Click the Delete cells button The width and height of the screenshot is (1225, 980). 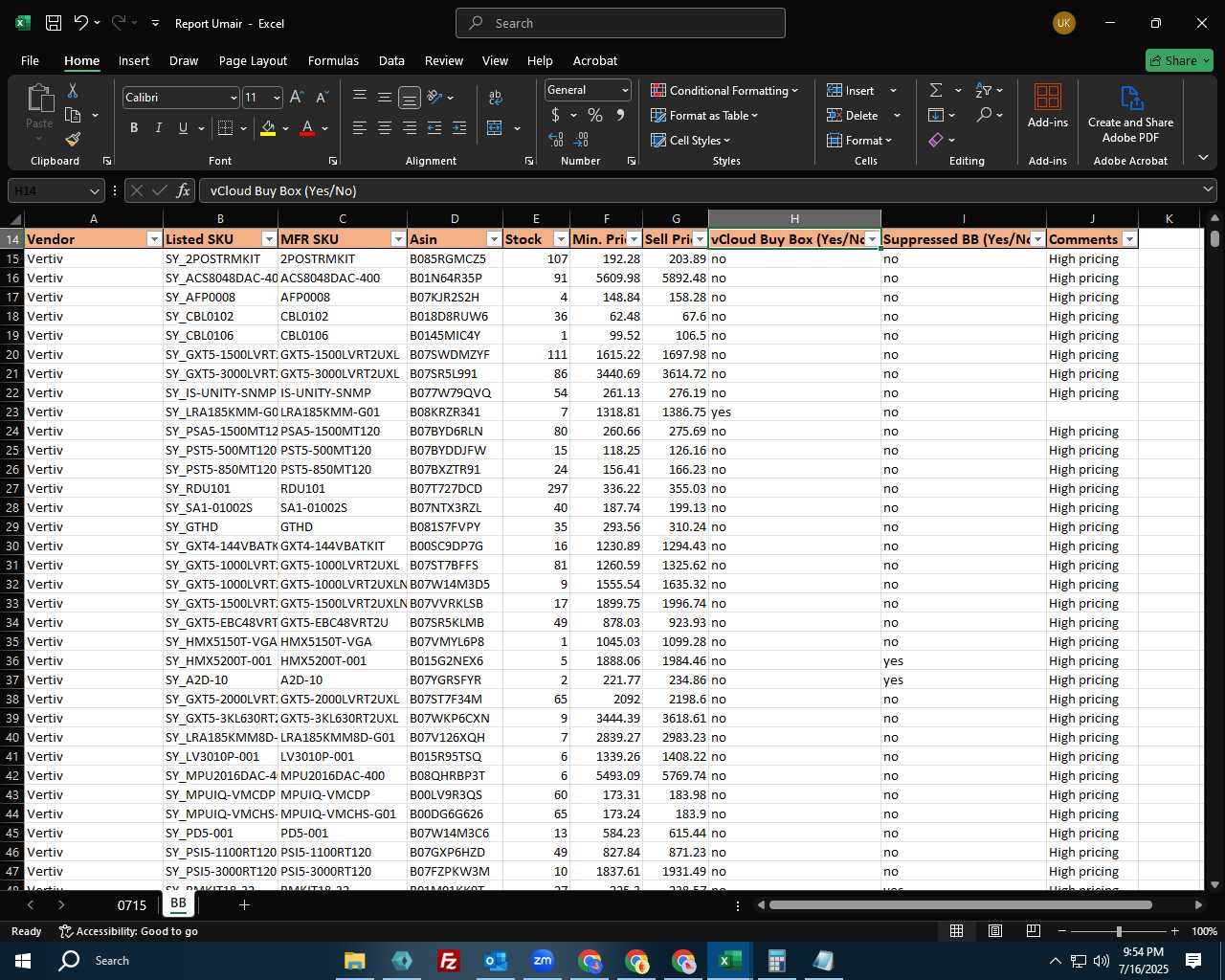[x=853, y=115]
